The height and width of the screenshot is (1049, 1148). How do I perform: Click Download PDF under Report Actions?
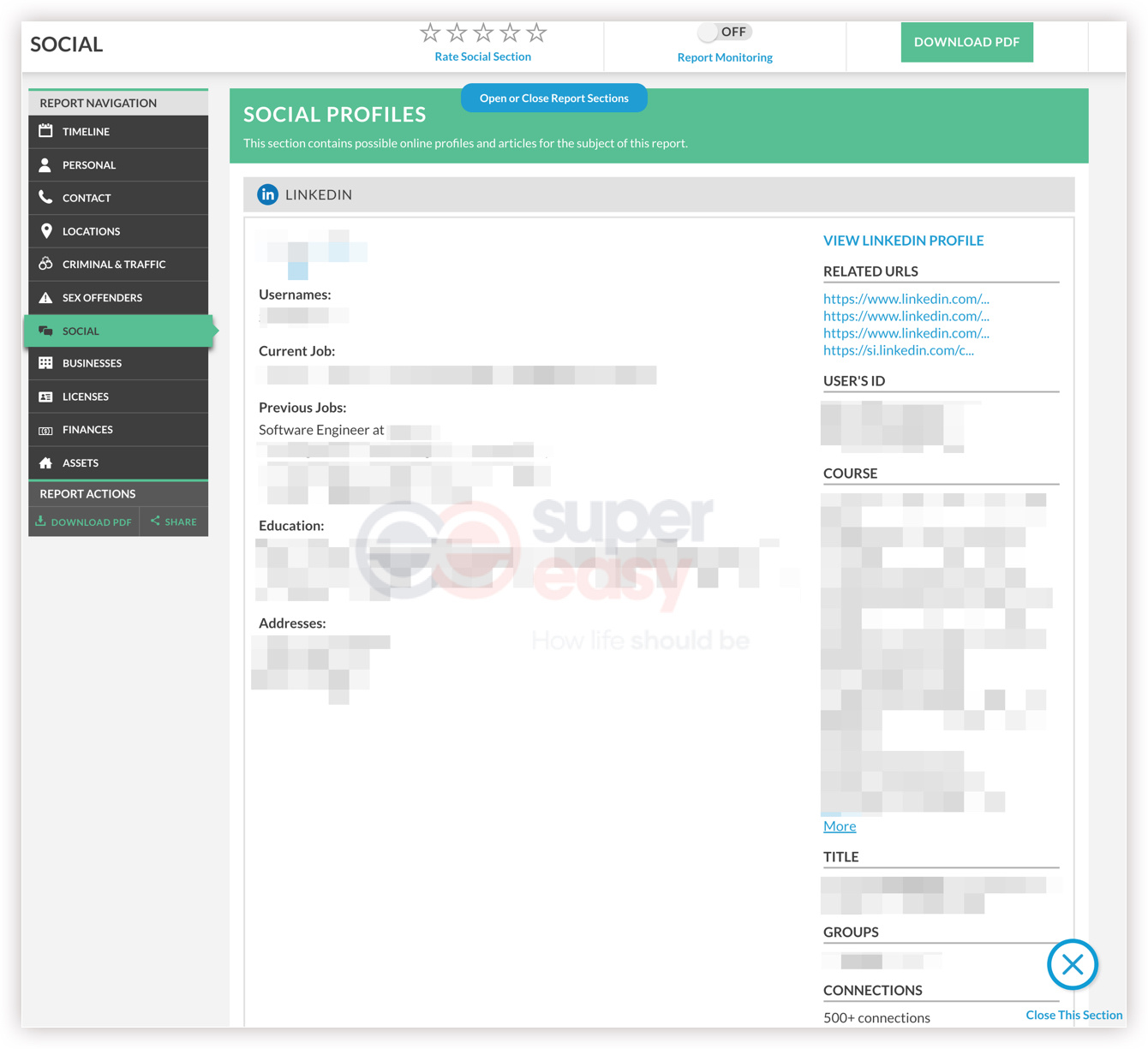click(x=84, y=522)
